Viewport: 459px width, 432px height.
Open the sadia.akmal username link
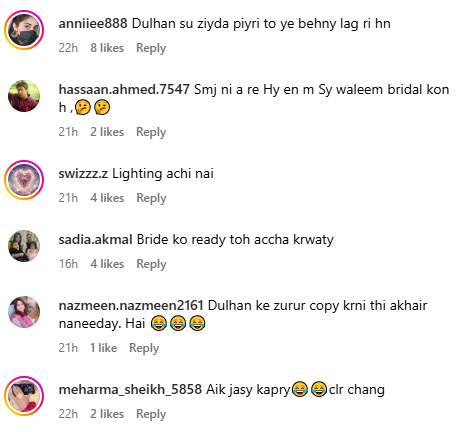tap(95, 239)
